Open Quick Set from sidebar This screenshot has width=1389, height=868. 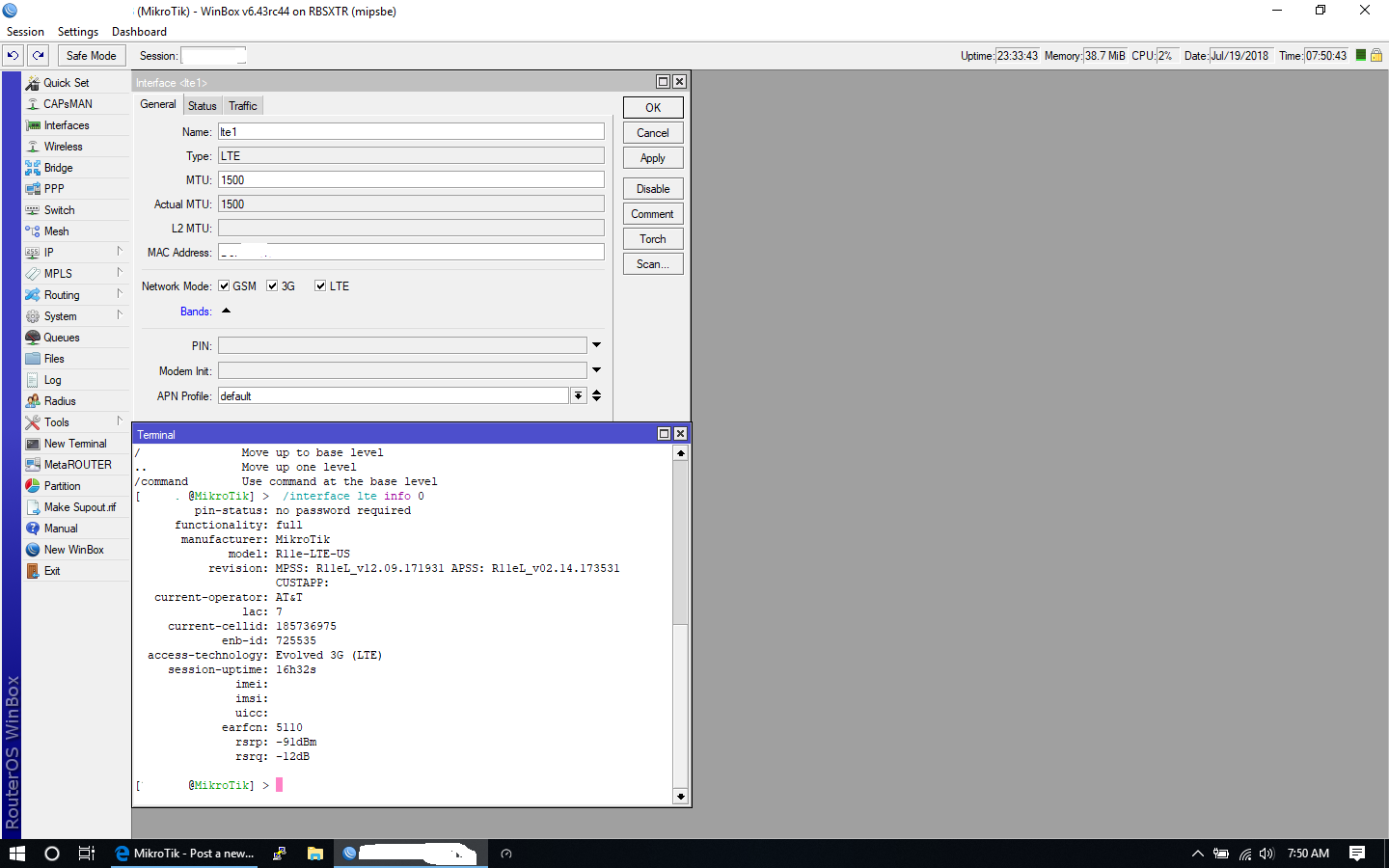[x=66, y=83]
